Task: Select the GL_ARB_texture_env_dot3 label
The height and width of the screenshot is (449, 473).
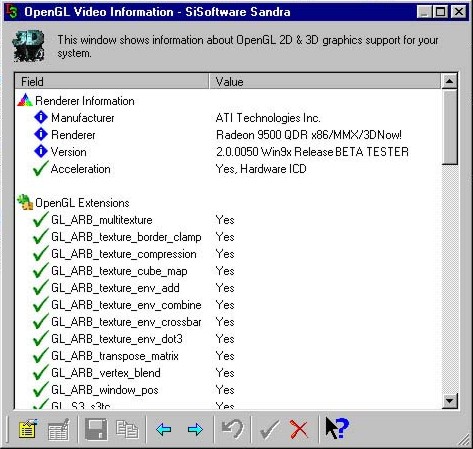Action: point(117,339)
